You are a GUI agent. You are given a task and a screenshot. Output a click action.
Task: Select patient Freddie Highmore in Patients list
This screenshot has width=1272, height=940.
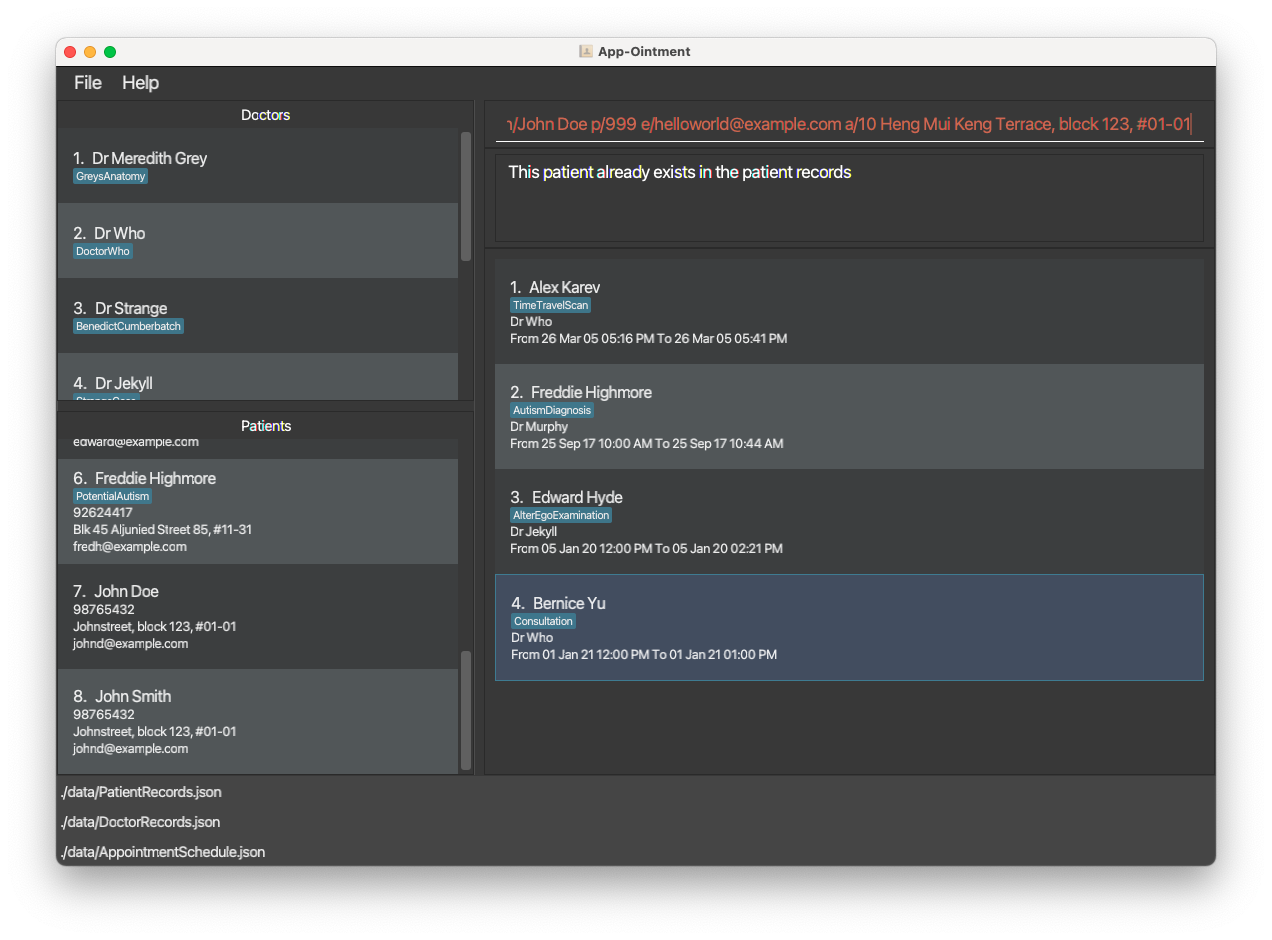[x=258, y=511]
